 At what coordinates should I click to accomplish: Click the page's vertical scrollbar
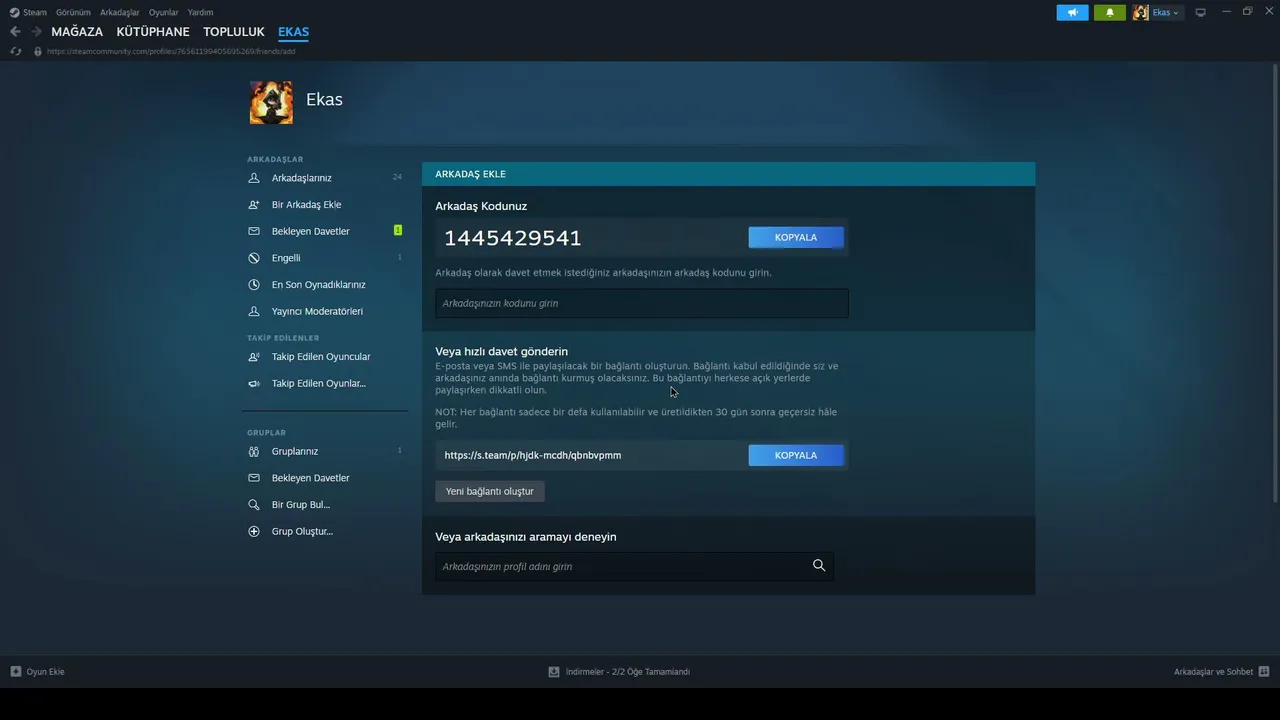[1275, 283]
